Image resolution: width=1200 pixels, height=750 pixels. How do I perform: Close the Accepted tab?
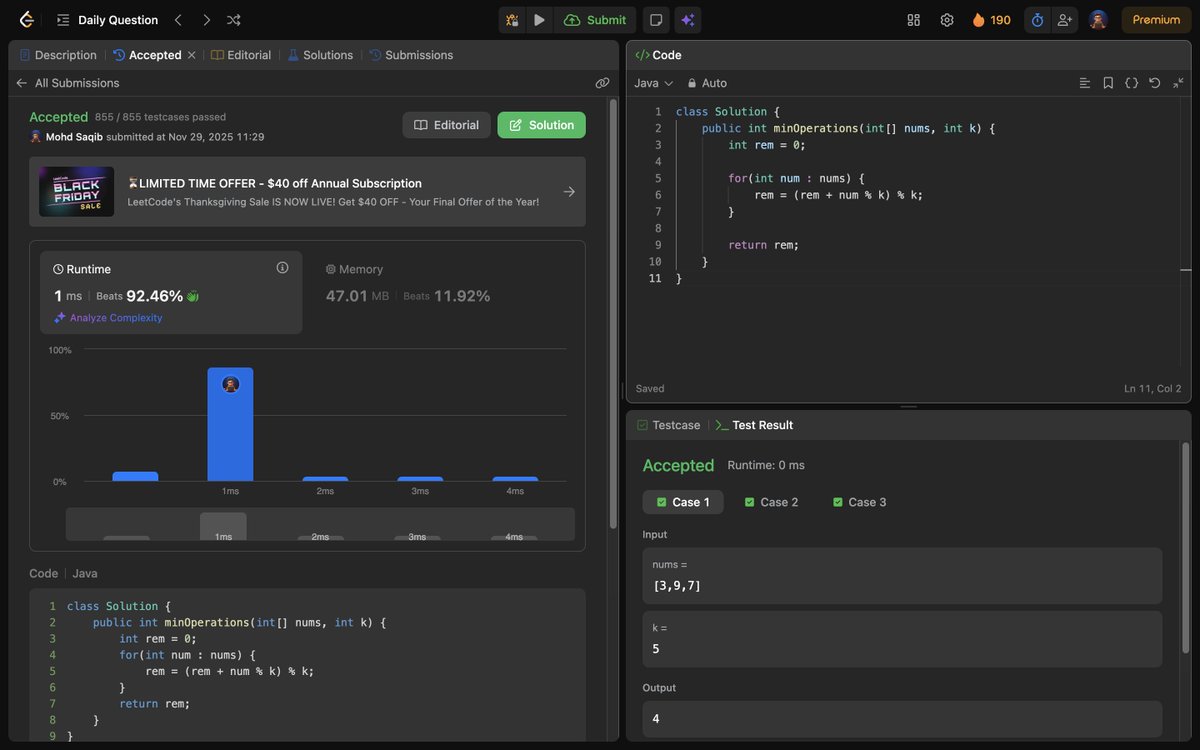click(x=191, y=55)
